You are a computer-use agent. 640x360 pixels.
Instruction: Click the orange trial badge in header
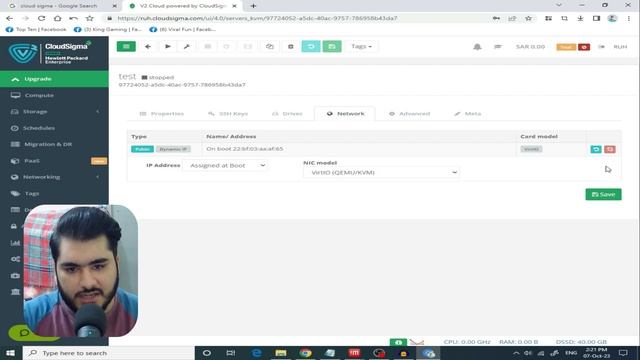566,47
